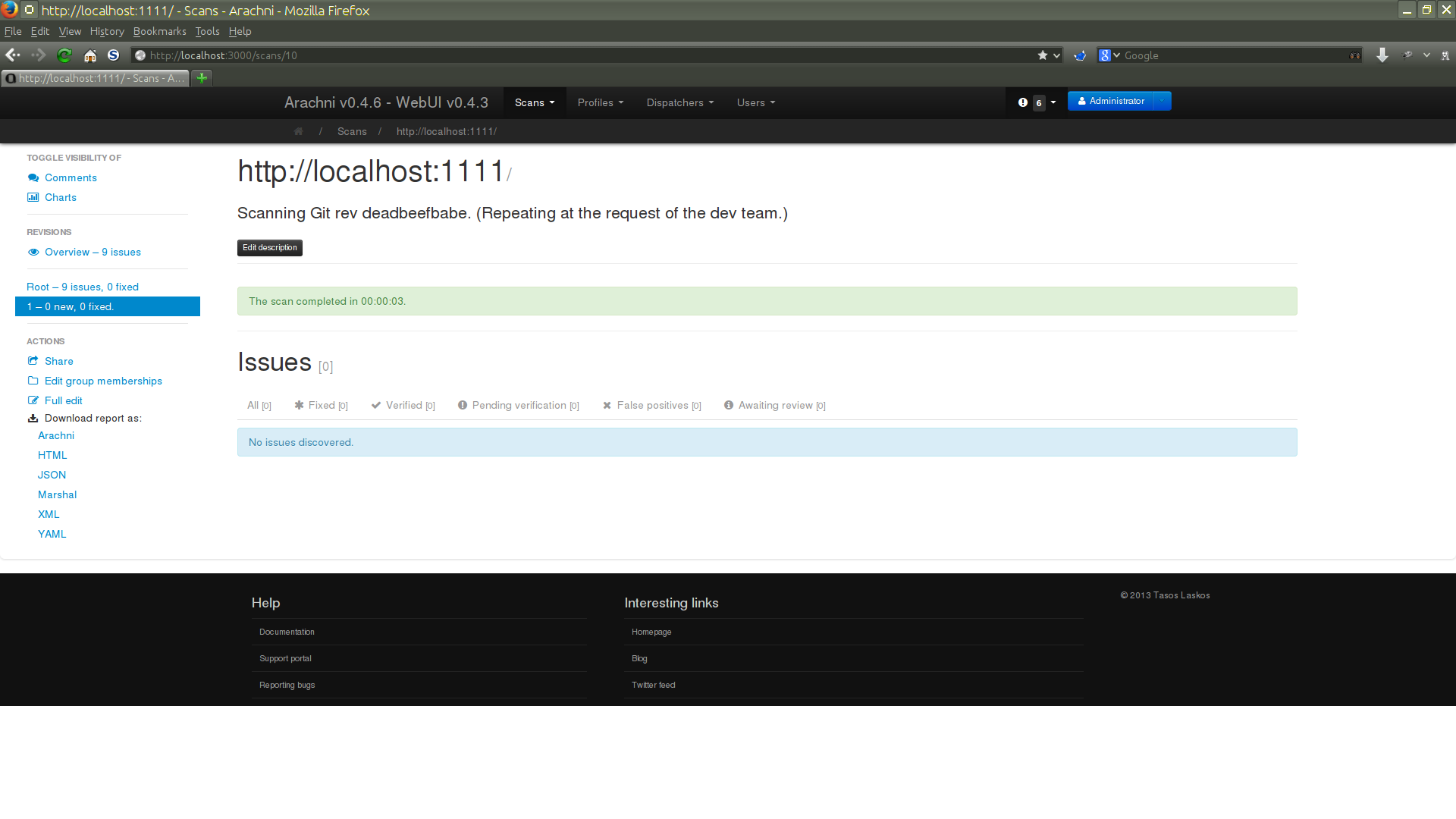The image size is (1456, 819).
Task: Open the Reporting bugs footer link
Action: (x=287, y=685)
